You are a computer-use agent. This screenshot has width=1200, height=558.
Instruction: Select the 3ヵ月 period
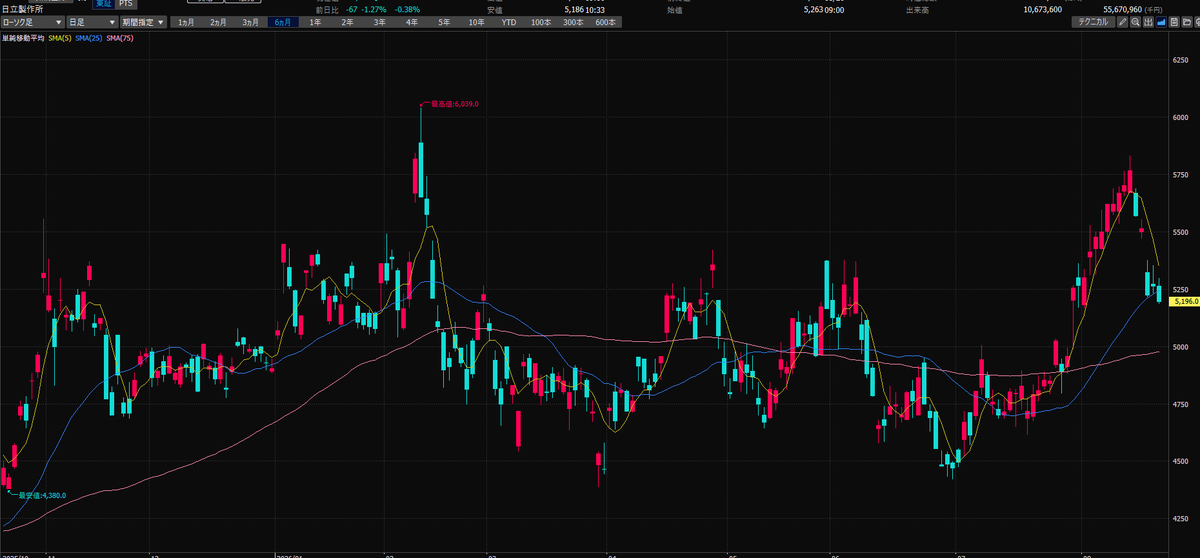coord(251,22)
